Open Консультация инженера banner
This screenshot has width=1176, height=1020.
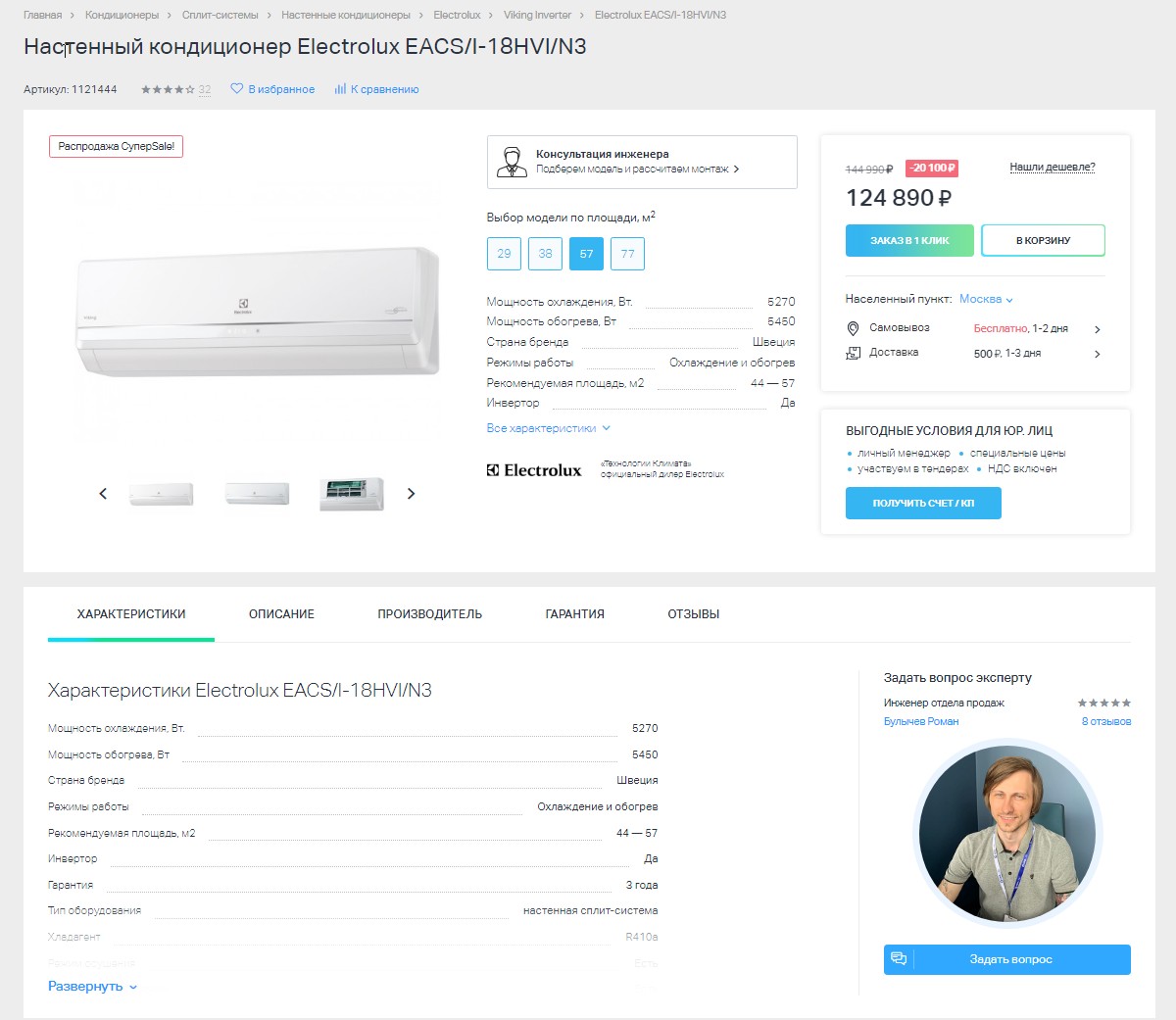pos(642,162)
